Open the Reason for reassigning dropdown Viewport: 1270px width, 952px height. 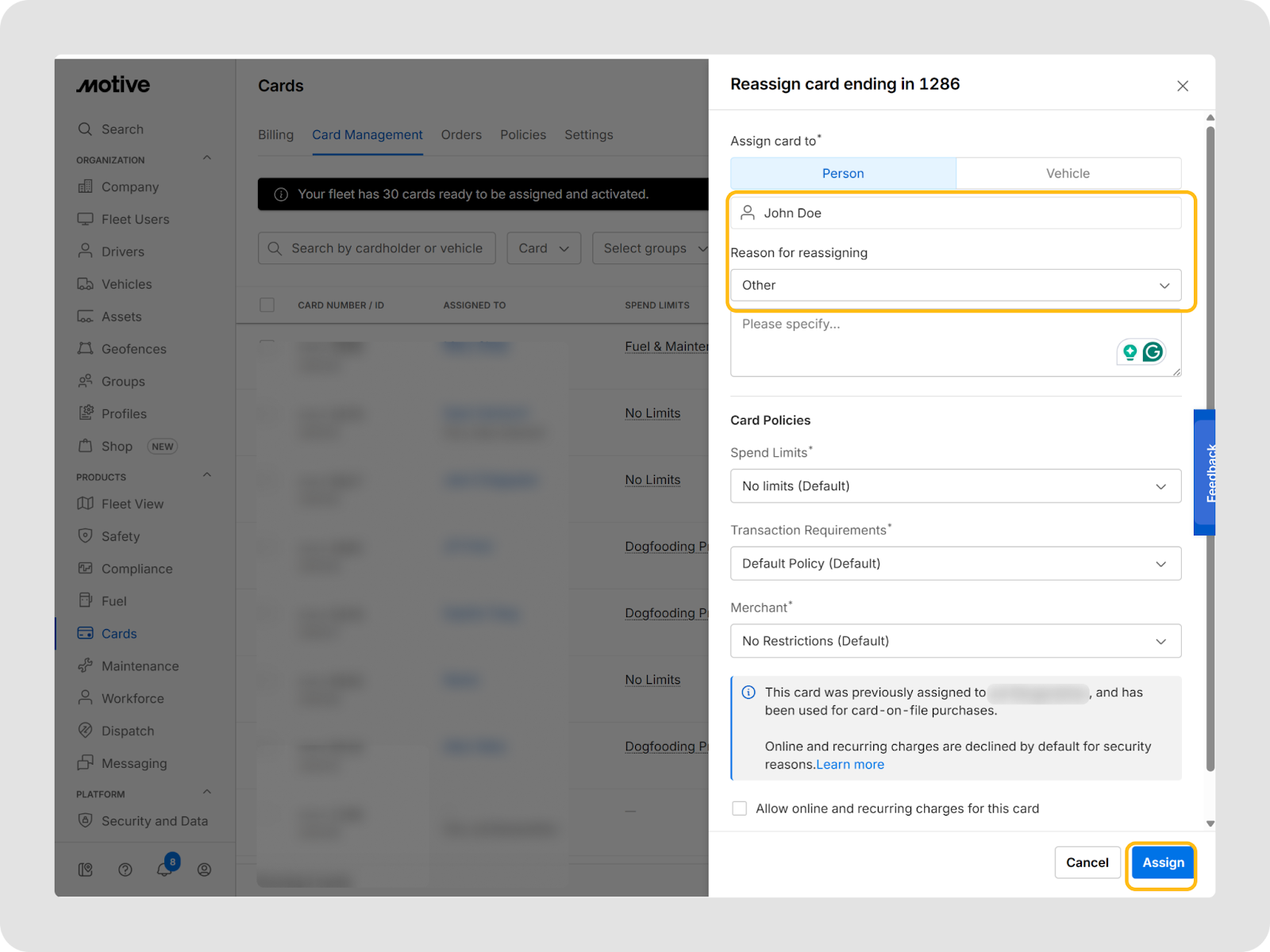coord(955,286)
